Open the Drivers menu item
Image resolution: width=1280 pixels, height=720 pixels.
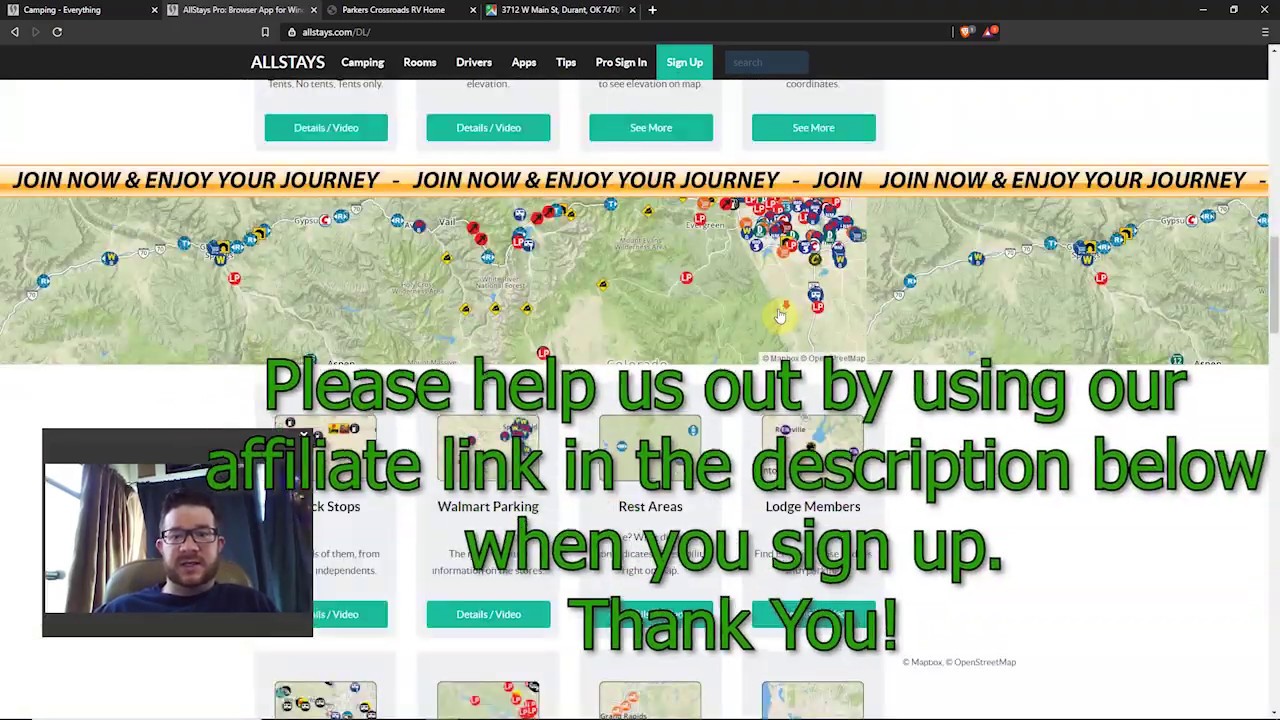coord(474,62)
